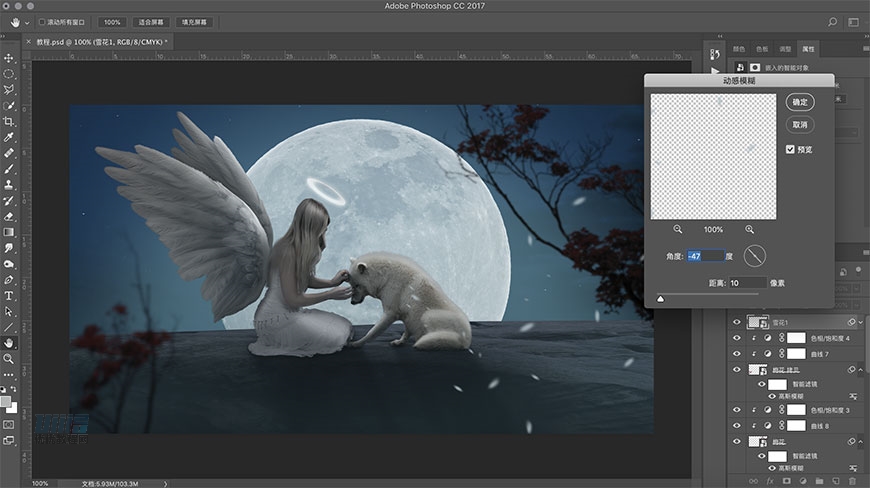Select the Healing Brush tool

pos(9,153)
